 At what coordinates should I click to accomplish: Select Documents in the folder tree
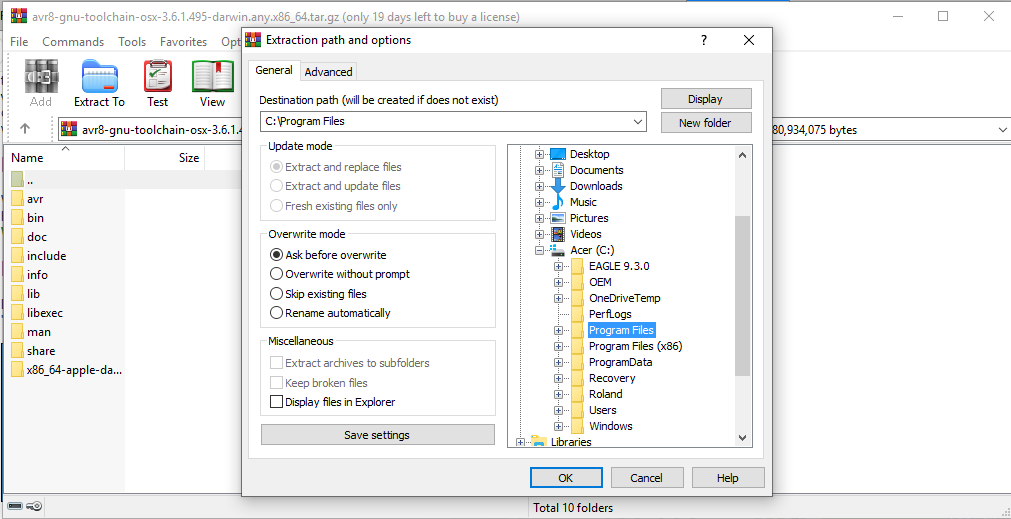(x=596, y=170)
